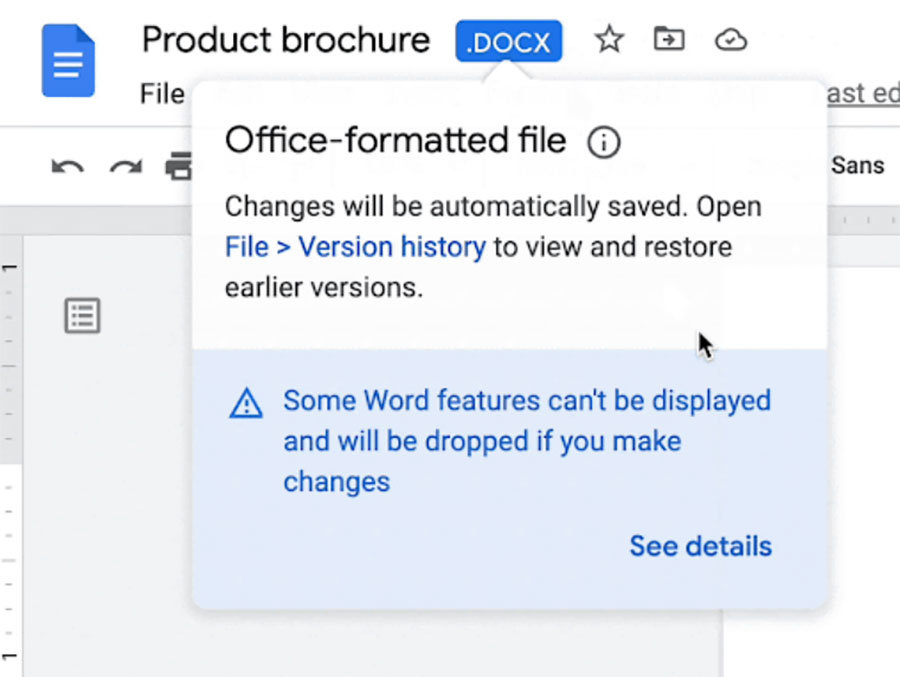Click the move to folder icon
Viewport: 900px width, 677px height.
tap(668, 40)
